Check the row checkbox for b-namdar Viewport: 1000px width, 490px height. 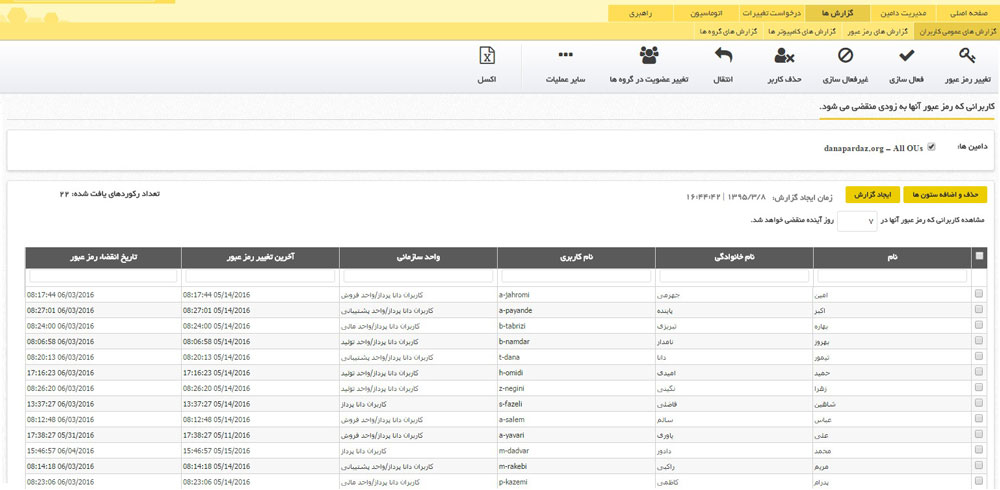tap(979, 341)
